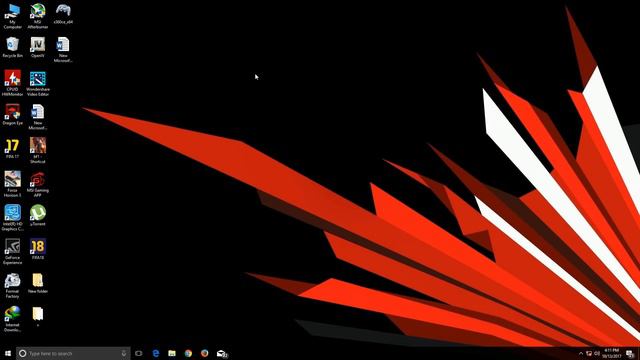Open the My Computer desktop icon
Image resolution: width=640 pixels, height=360 pixels.
[12, 16]
